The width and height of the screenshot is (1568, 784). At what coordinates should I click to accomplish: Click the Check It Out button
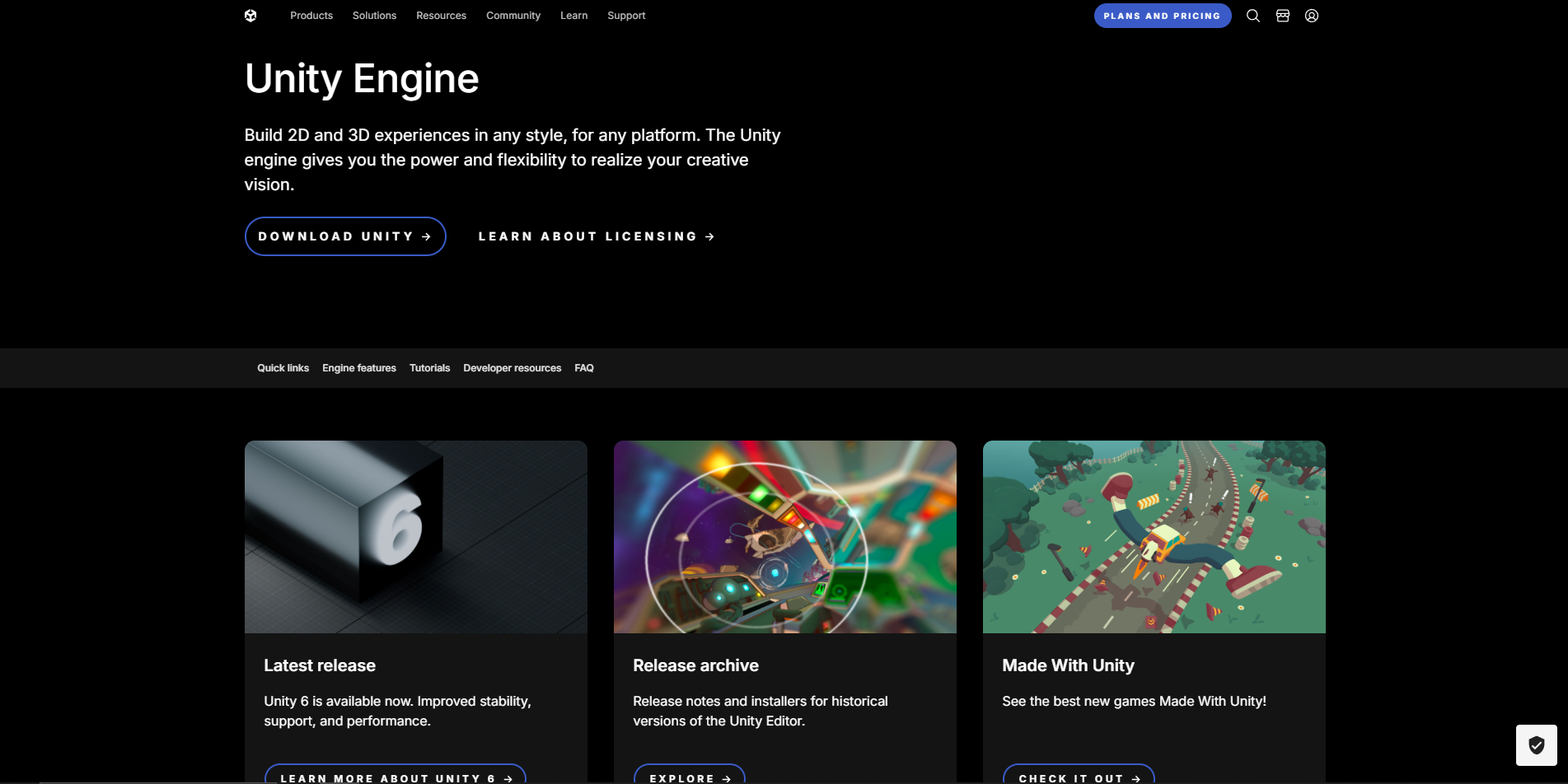[1079, 775]
